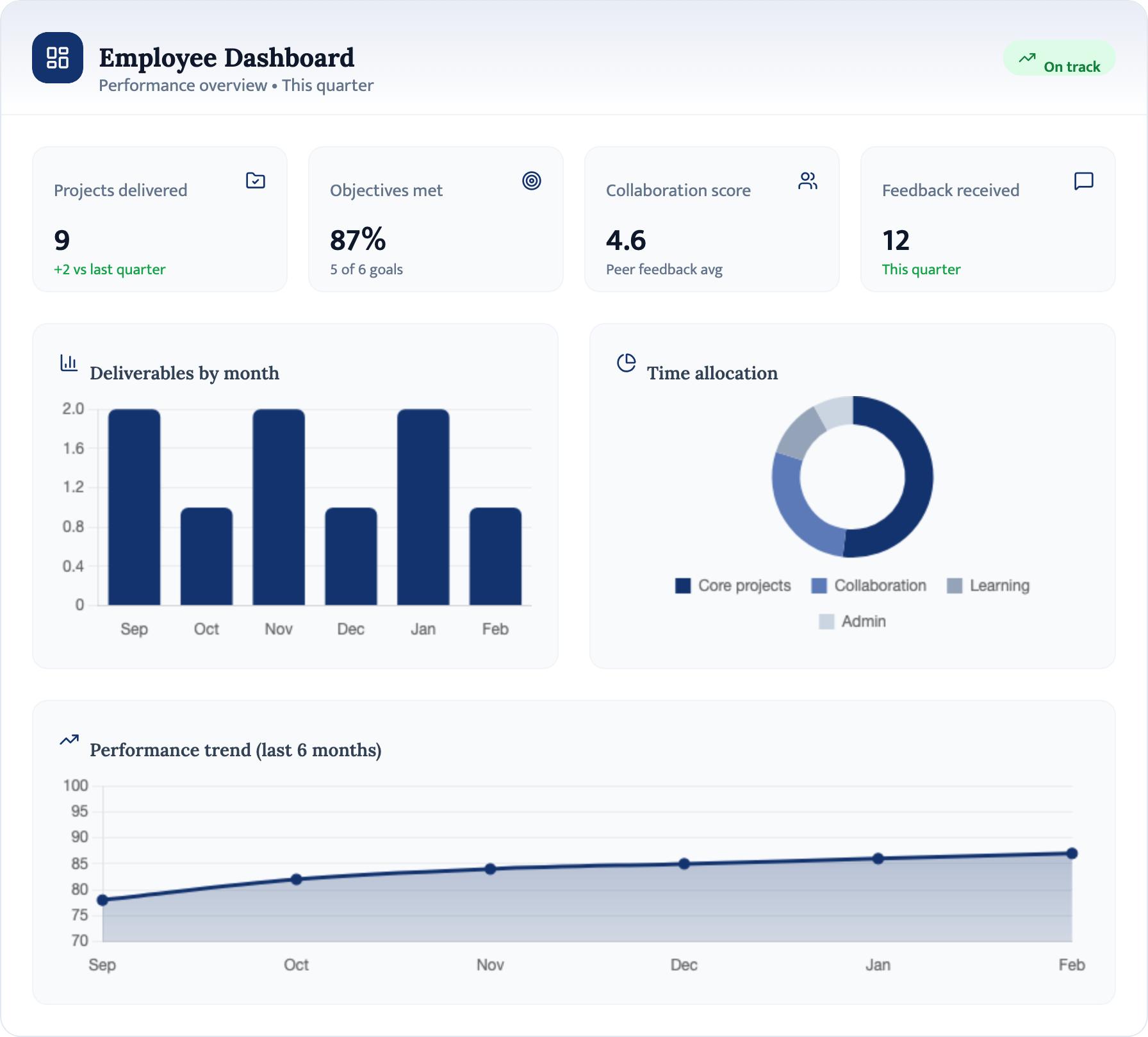Click the '+2 vs last quarter' text
Screen dimensions: 1148x1037
110,269
